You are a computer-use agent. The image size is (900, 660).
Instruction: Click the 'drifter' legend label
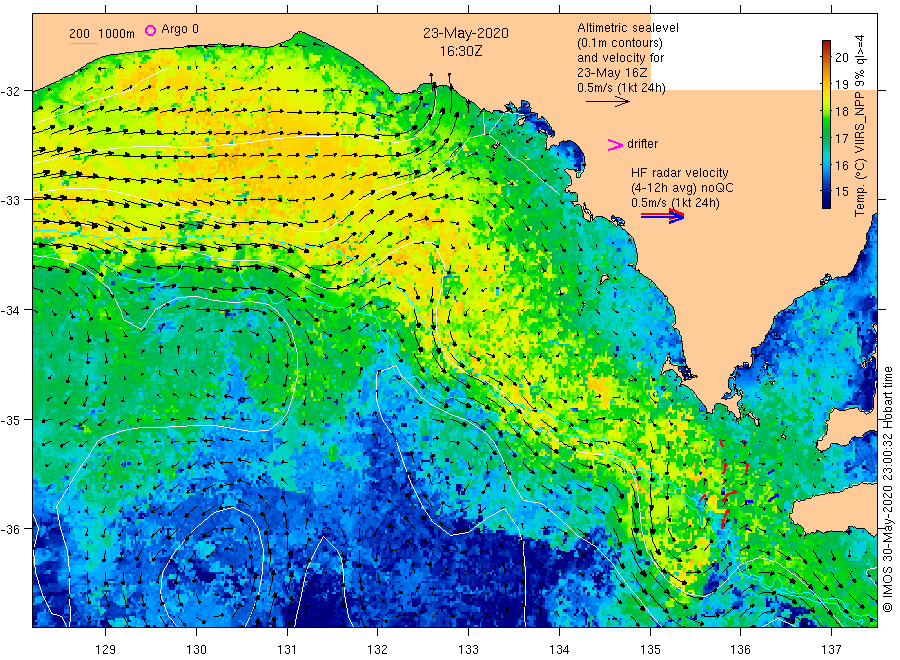642,144
